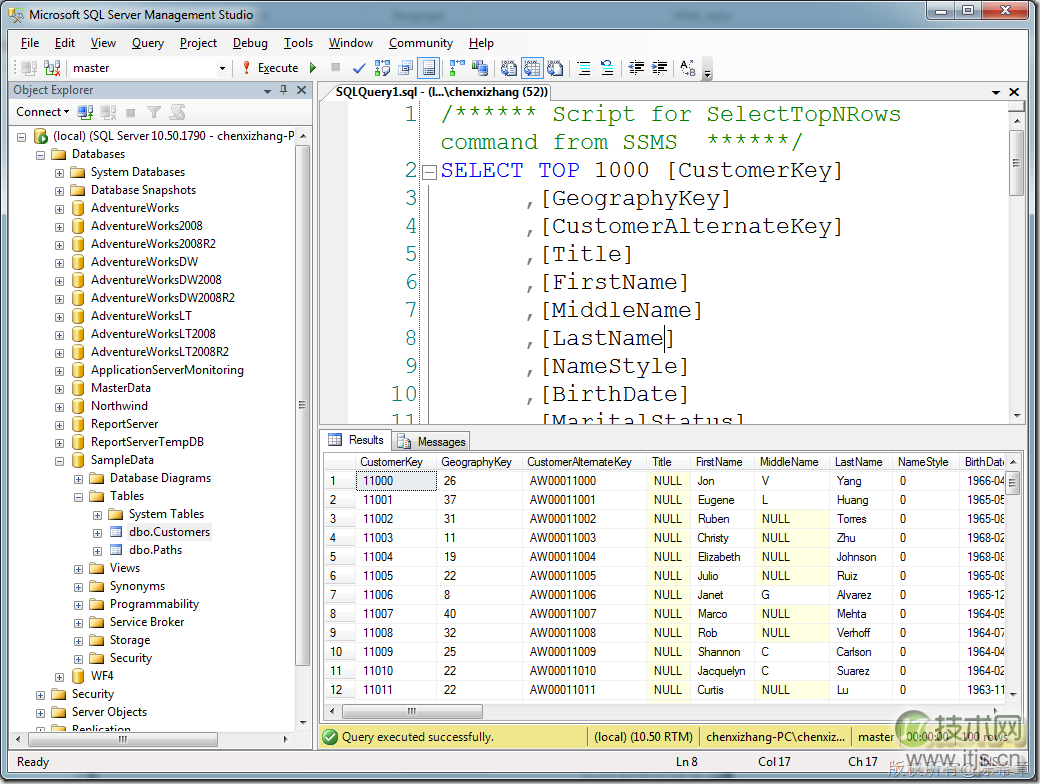Uncomment the selected lines
1040x784 pixels.
click(607, 68)
